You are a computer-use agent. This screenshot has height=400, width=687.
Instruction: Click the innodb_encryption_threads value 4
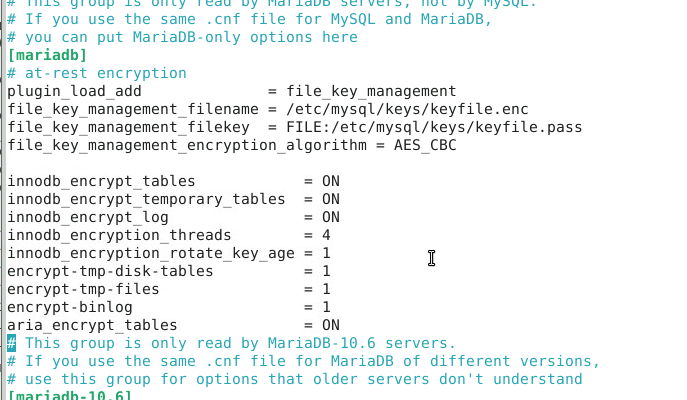click(x=326, y=235)
